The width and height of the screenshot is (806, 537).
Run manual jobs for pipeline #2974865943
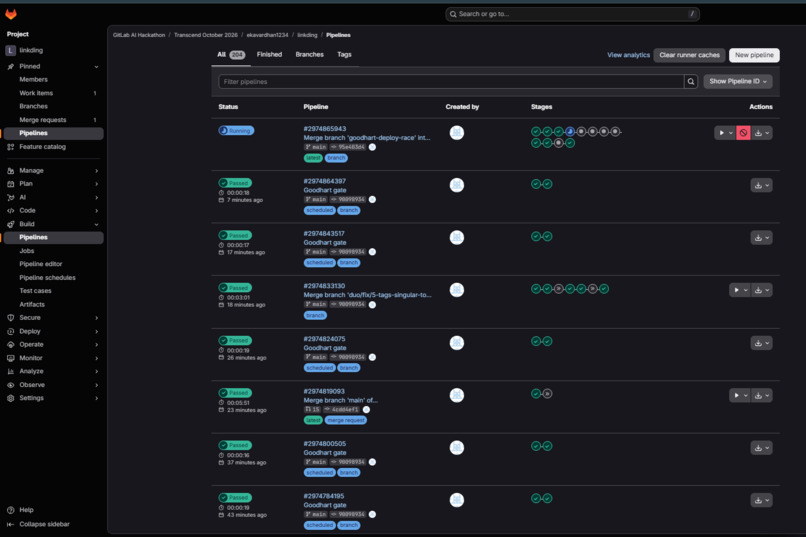tap(725, 133)
